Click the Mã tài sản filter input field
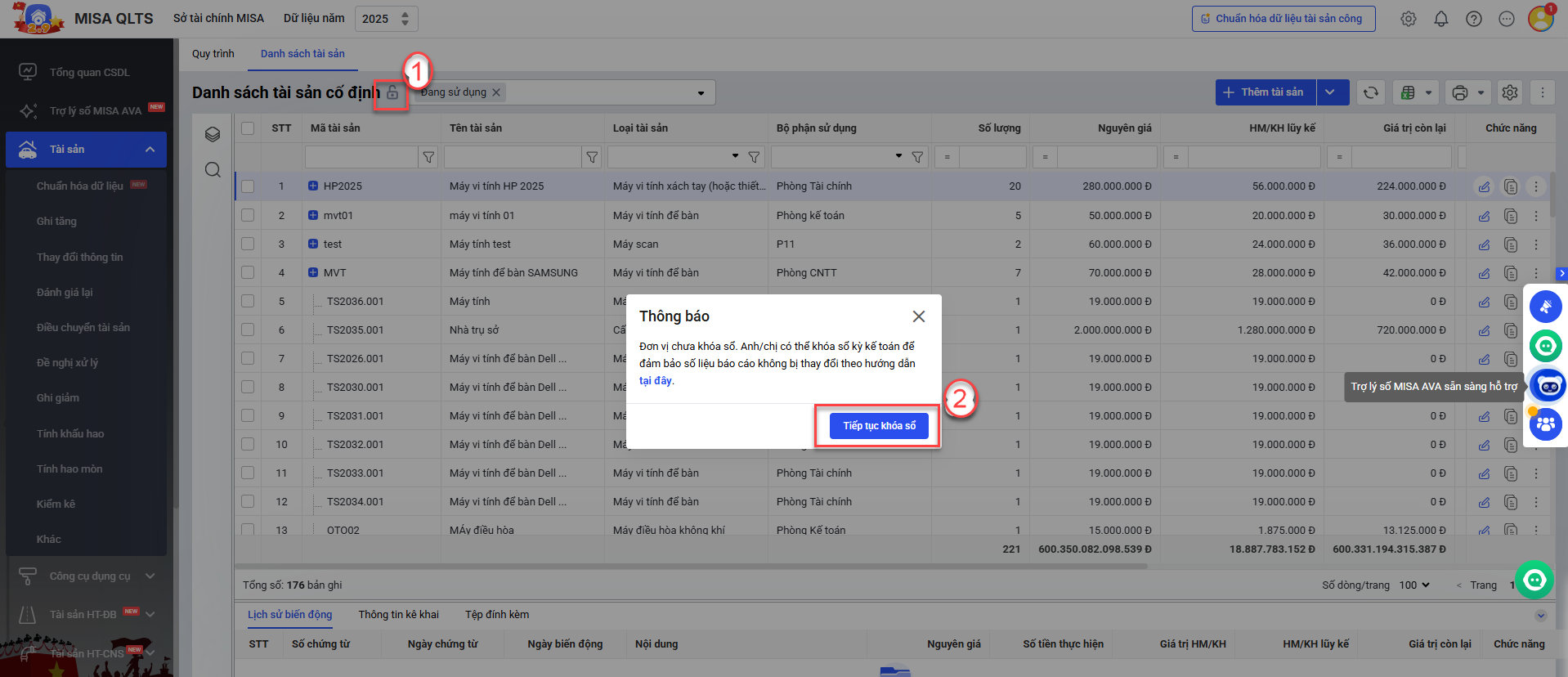Screen dimensions: 1568x677 [x=361, y=157]
